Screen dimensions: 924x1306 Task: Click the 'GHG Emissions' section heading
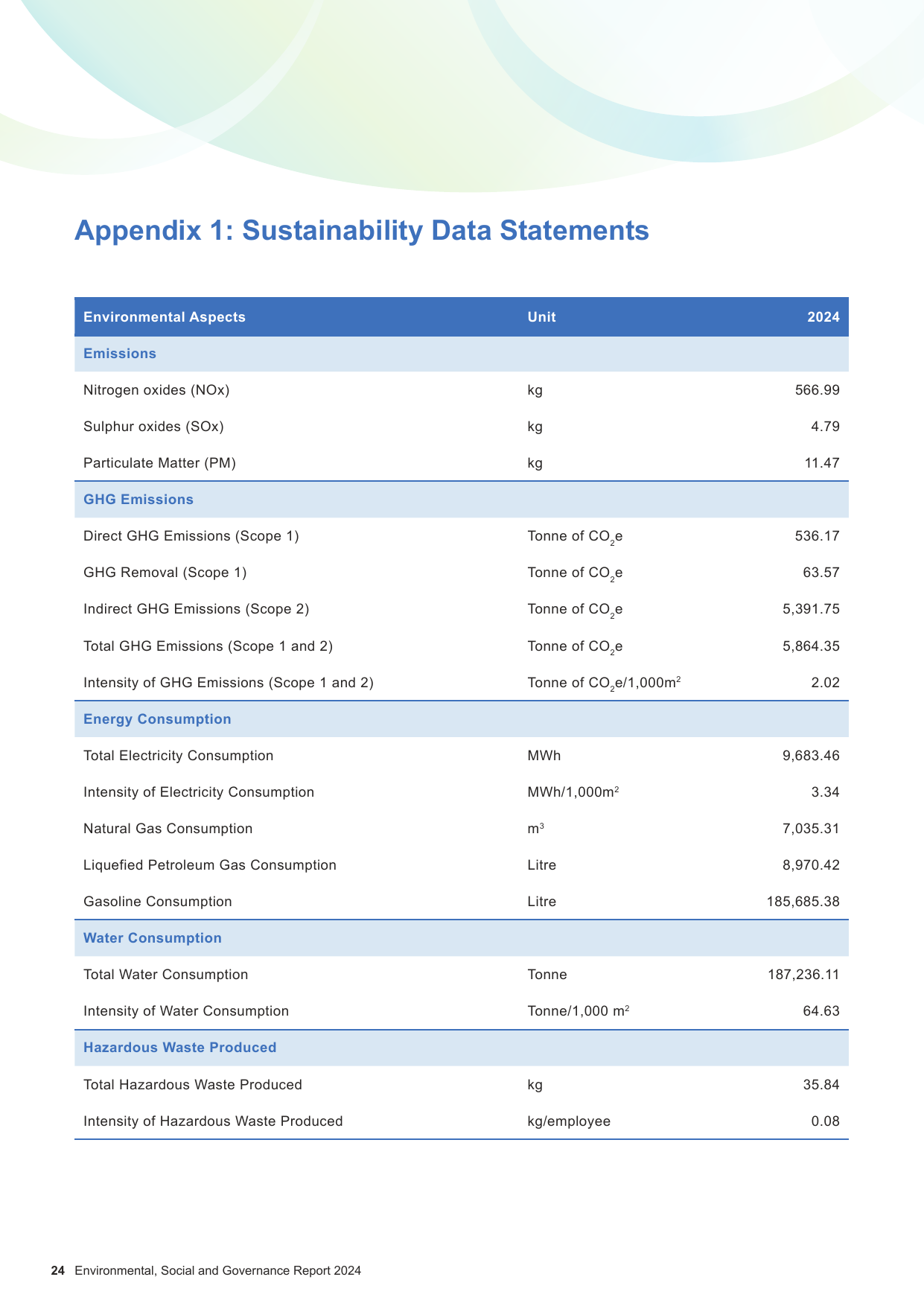[x=138, y=500]
